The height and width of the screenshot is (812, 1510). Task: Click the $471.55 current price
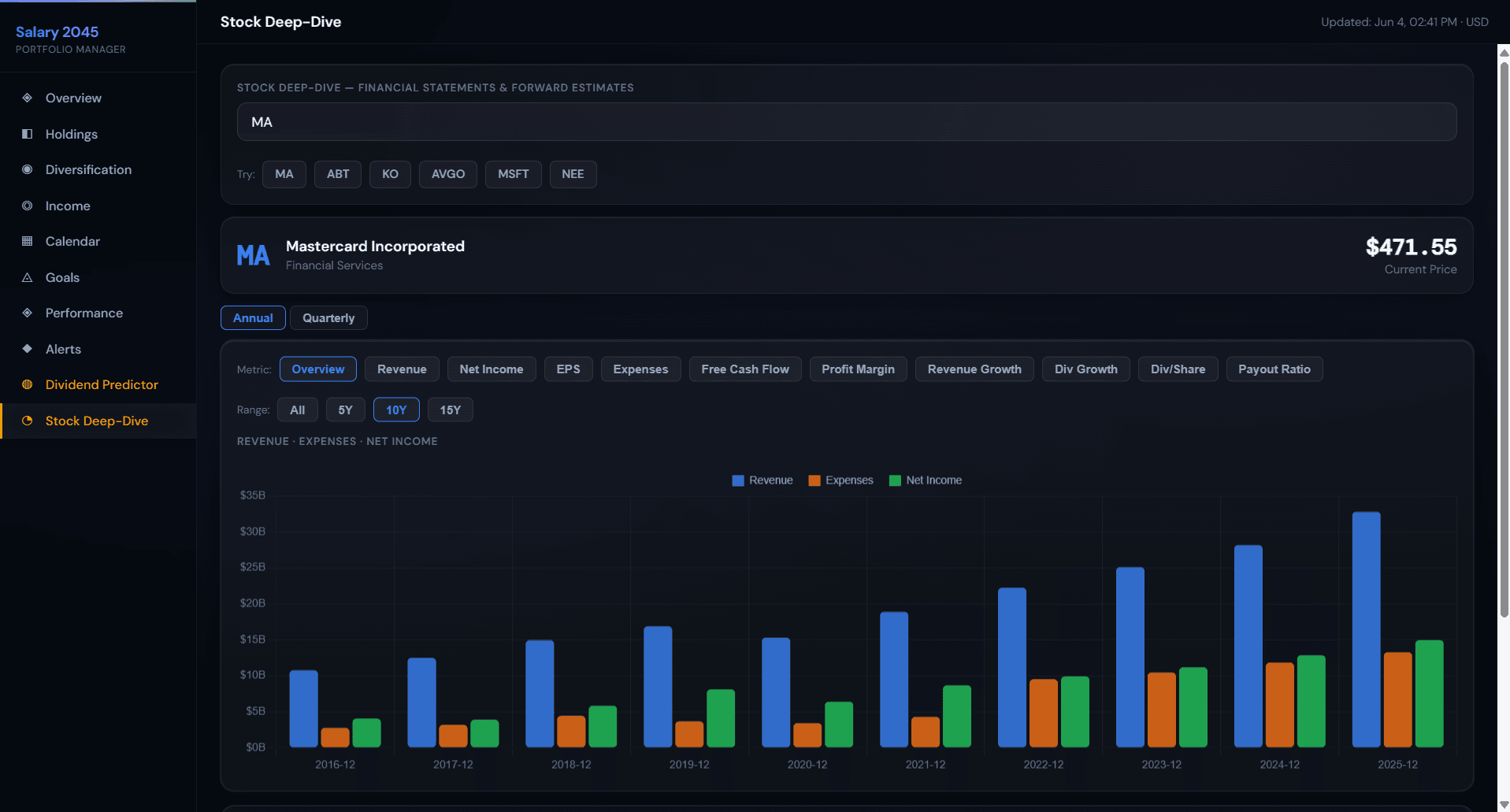[x=1411, y=247]
